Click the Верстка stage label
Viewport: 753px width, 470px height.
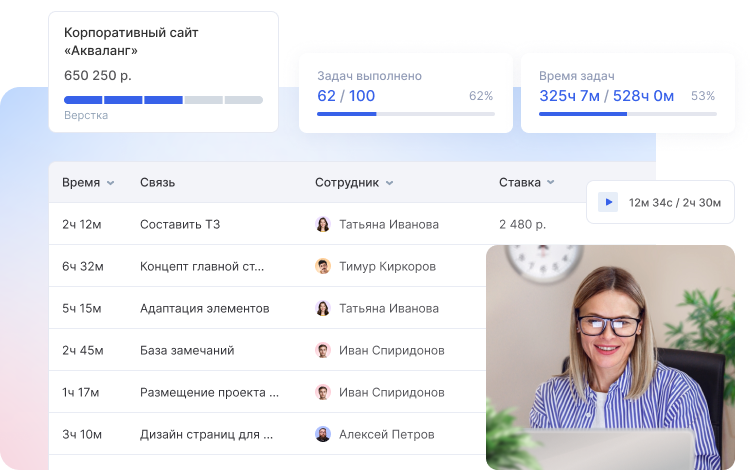click(86, 115)
